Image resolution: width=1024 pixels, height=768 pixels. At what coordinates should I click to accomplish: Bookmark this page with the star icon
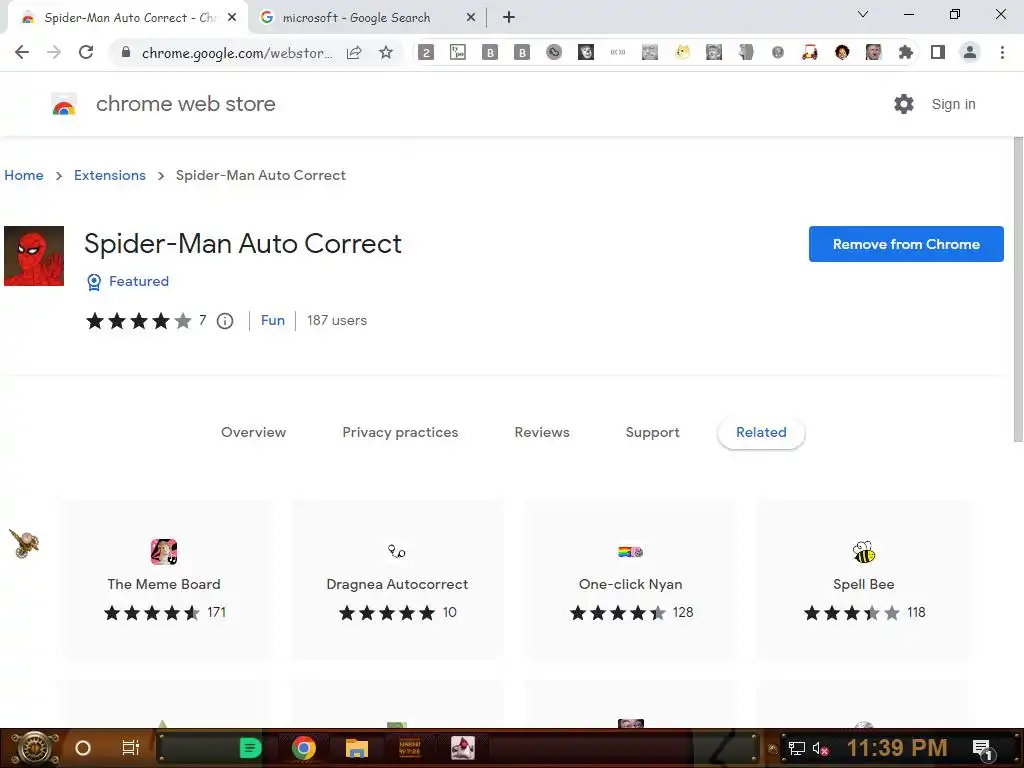click(386, 52)
